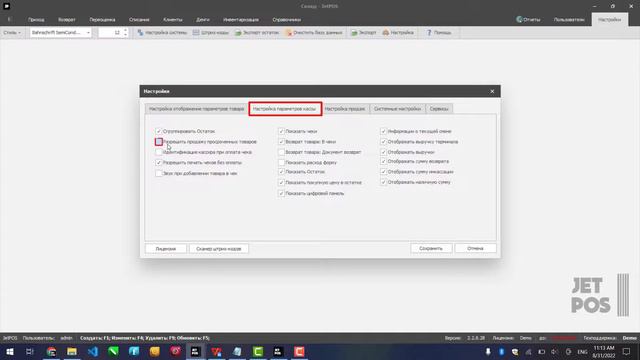This screenshot has width=640, height=360.
Task: Open the notepad-style taskbar icon
Action: coord(237,351)
